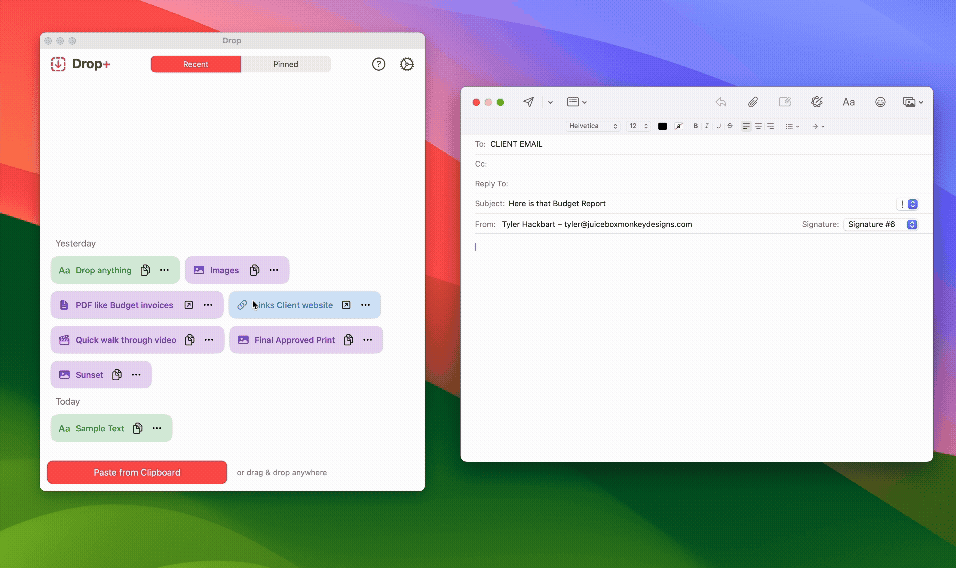This screenshot has height=568, width=956.
Task: Align text left in Mail format bar
Action: (746, 126)
